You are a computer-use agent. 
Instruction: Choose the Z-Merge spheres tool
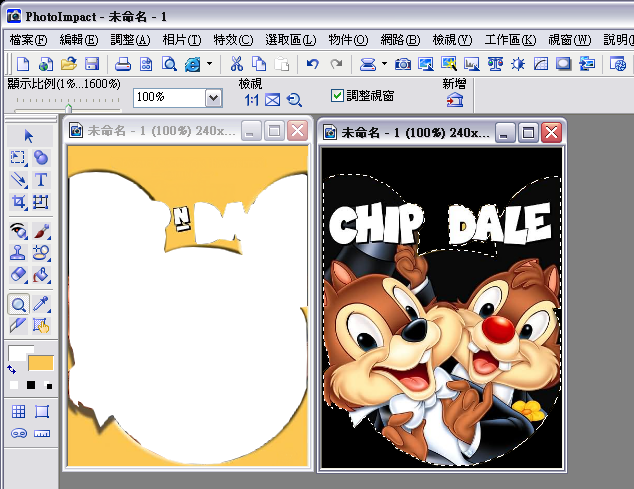[x=41, y=158]
